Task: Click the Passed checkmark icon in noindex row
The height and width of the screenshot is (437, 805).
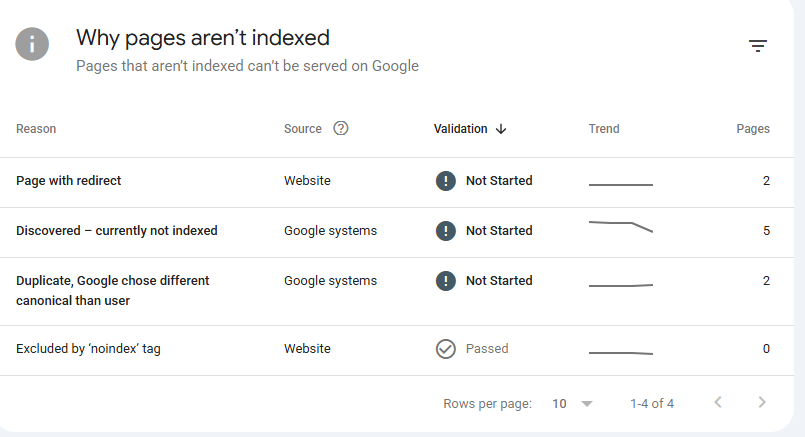Action: [x=446, y=349]
